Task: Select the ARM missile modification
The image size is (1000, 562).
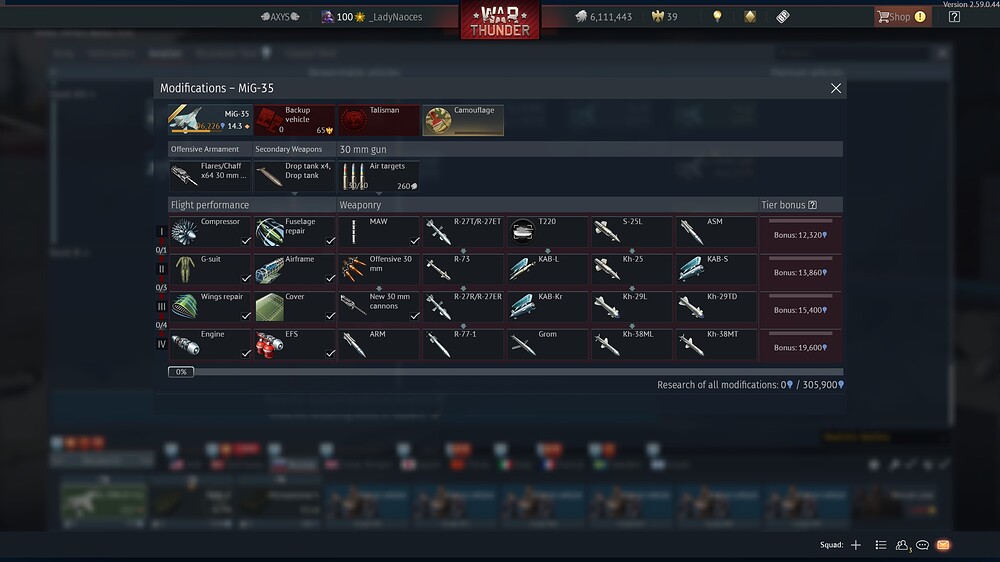Action: [379, 344]
